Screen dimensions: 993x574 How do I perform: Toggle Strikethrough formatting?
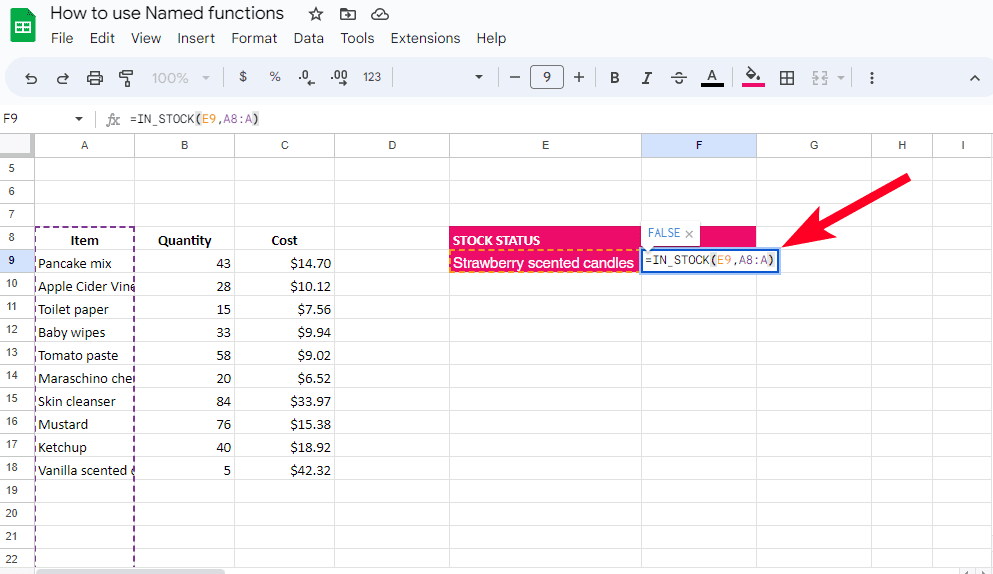pyautogui.click(x=679, y=78)
